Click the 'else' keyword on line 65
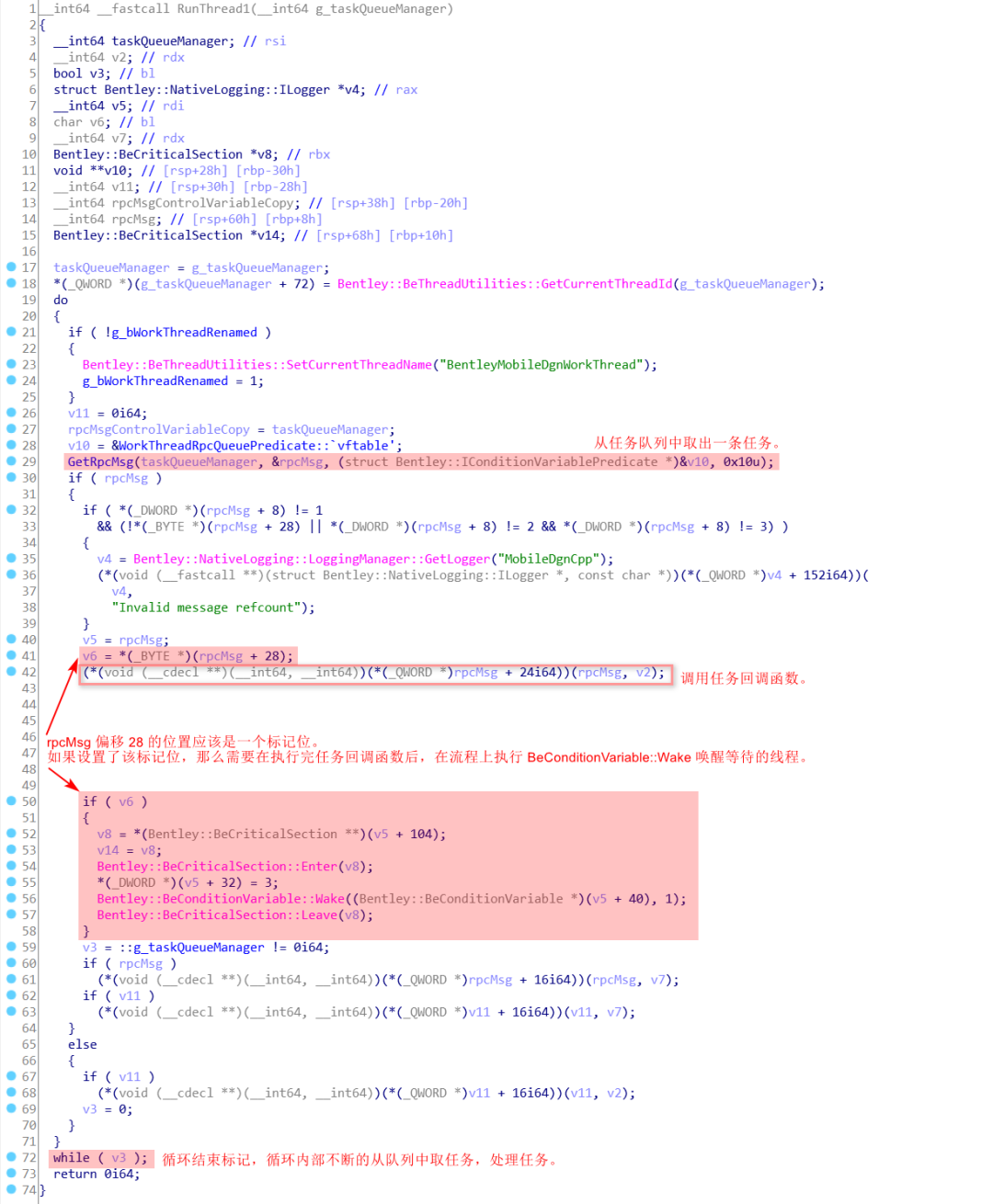993x1204 pixels. coord(83,1044)
